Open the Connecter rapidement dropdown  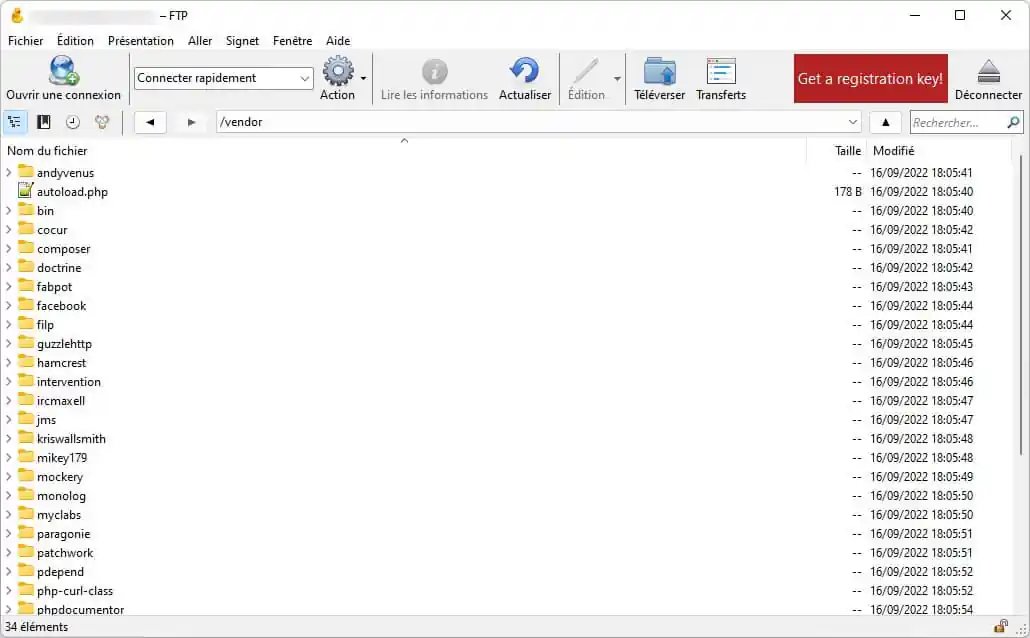click(x=305, y=78)
